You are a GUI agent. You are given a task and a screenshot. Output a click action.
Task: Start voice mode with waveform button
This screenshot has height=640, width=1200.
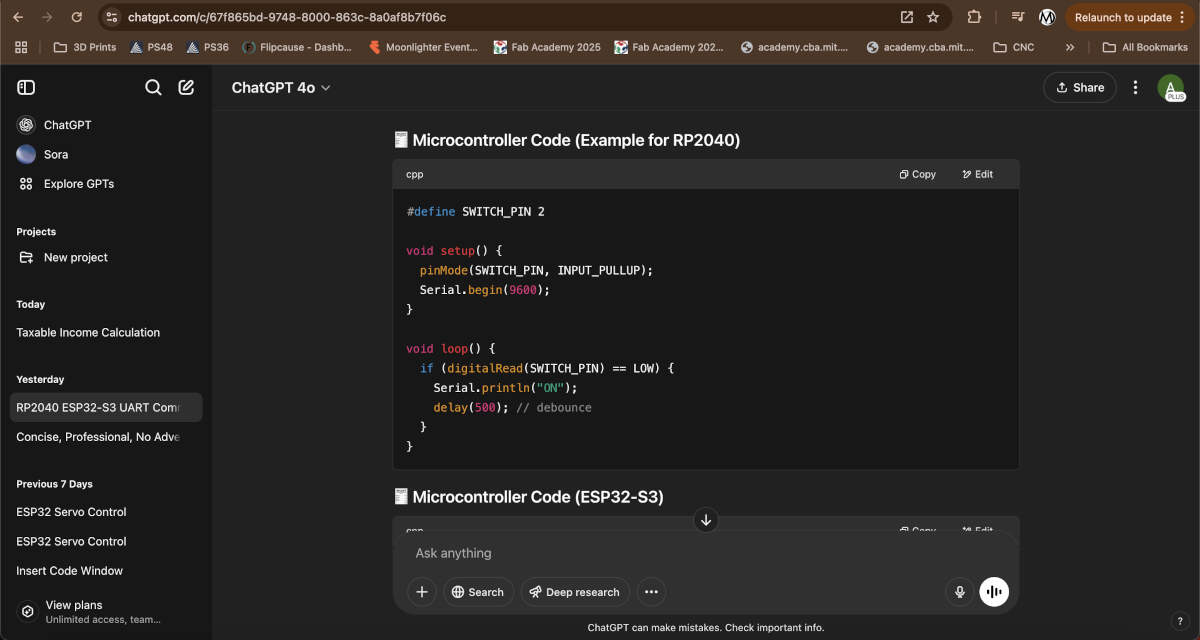click(994, 592)
